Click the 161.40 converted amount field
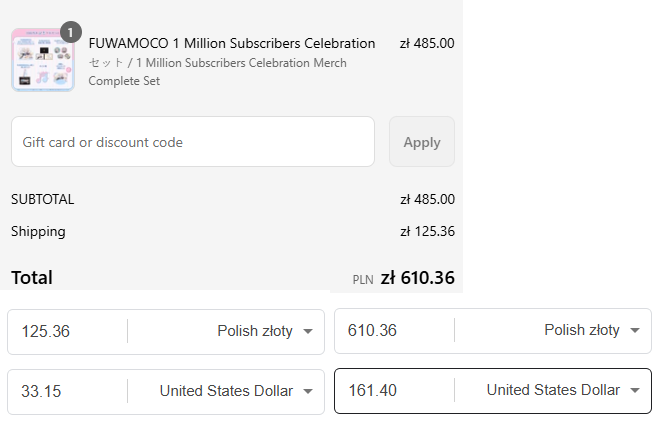This screenshot has width=654, height=428. click(x=395, y=391)
